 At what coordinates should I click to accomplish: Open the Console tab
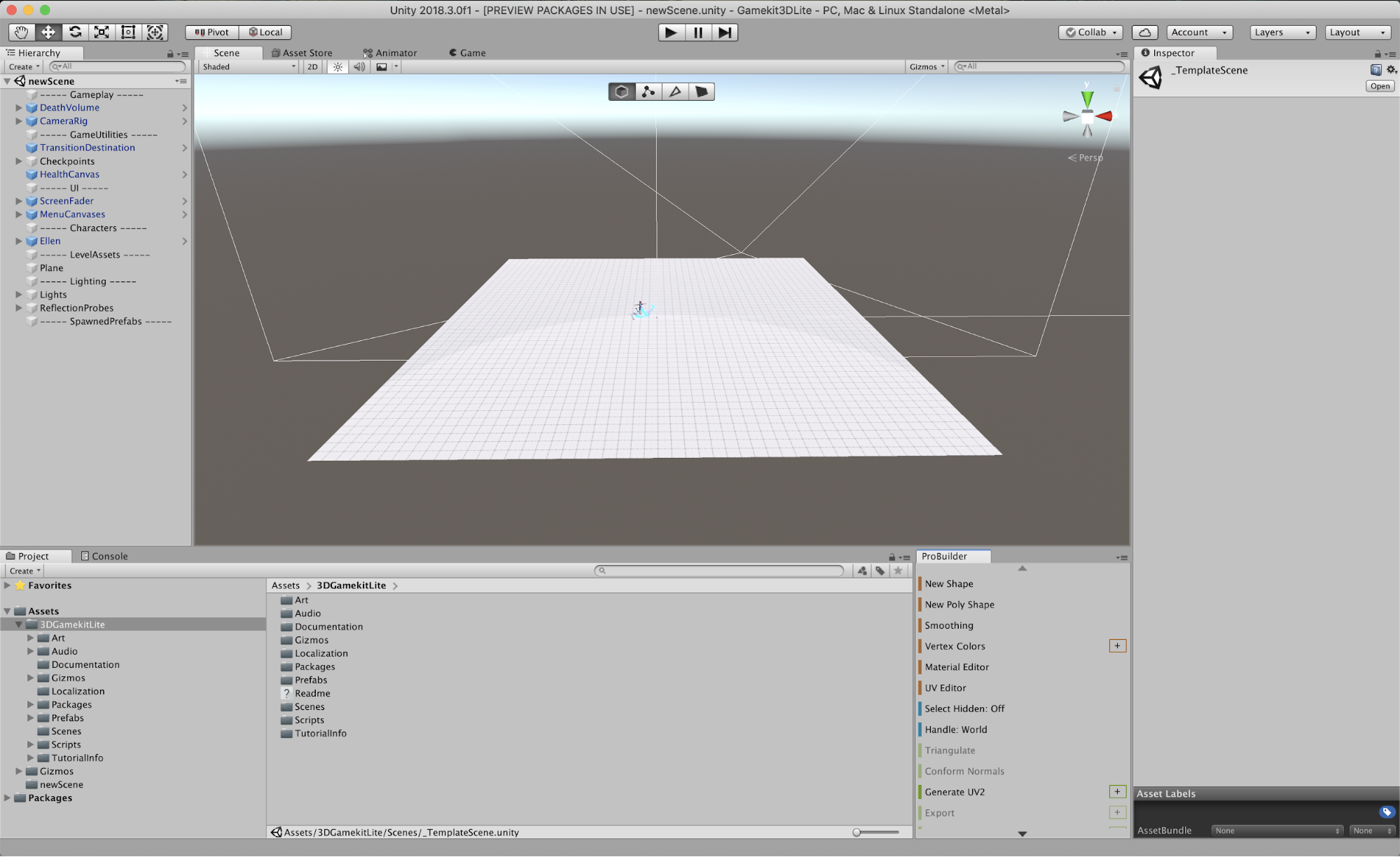pyautogui.click(x=104, y=556)
